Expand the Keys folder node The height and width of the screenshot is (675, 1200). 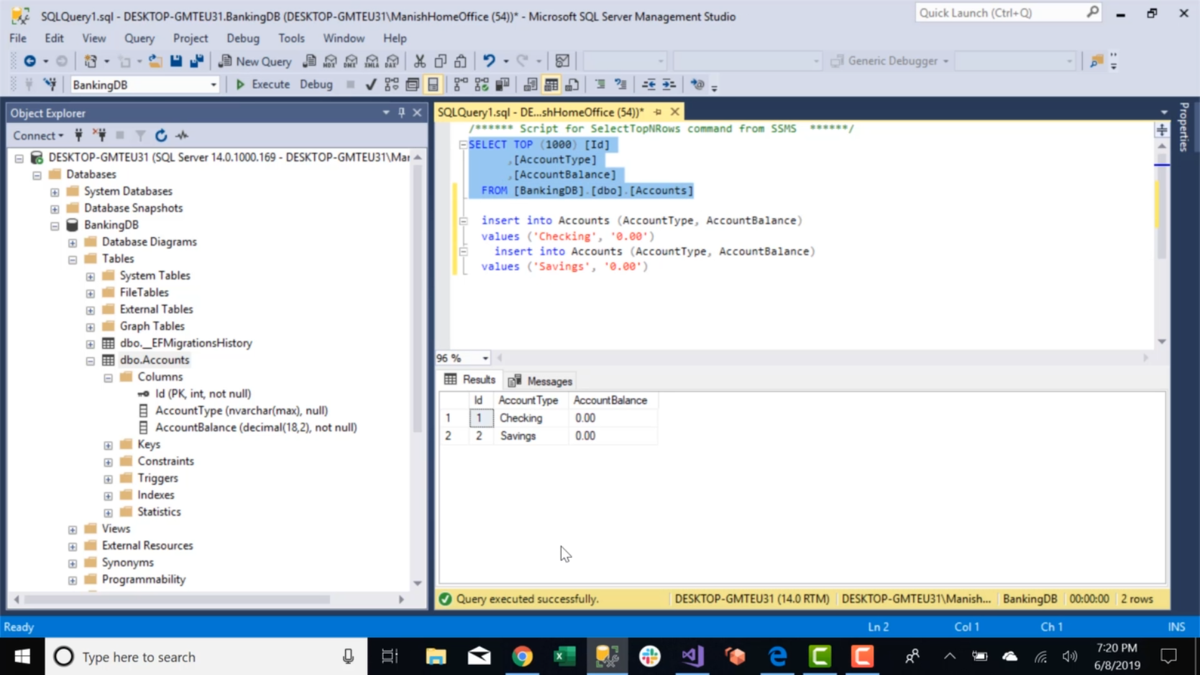pyautogui.click(x=108, y=445)
